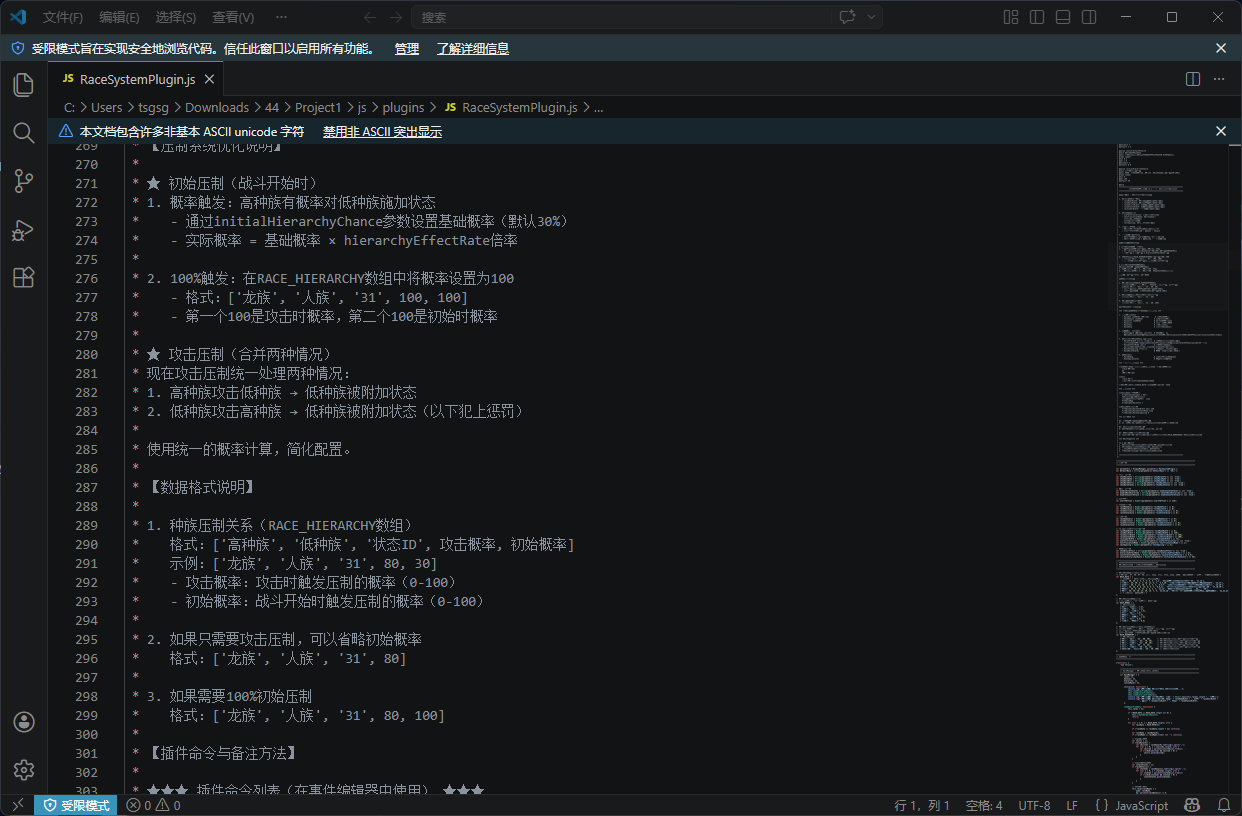Open the editor More Actions ellipsis
This screenshot has height=816, width=1242.
(1219, 79)
